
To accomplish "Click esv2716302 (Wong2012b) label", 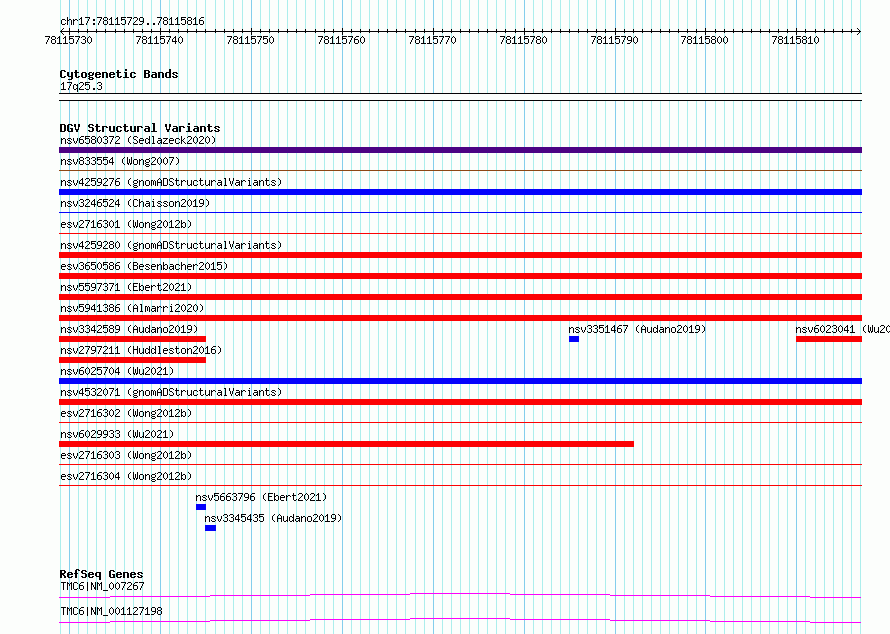I will tap(126, 413).
